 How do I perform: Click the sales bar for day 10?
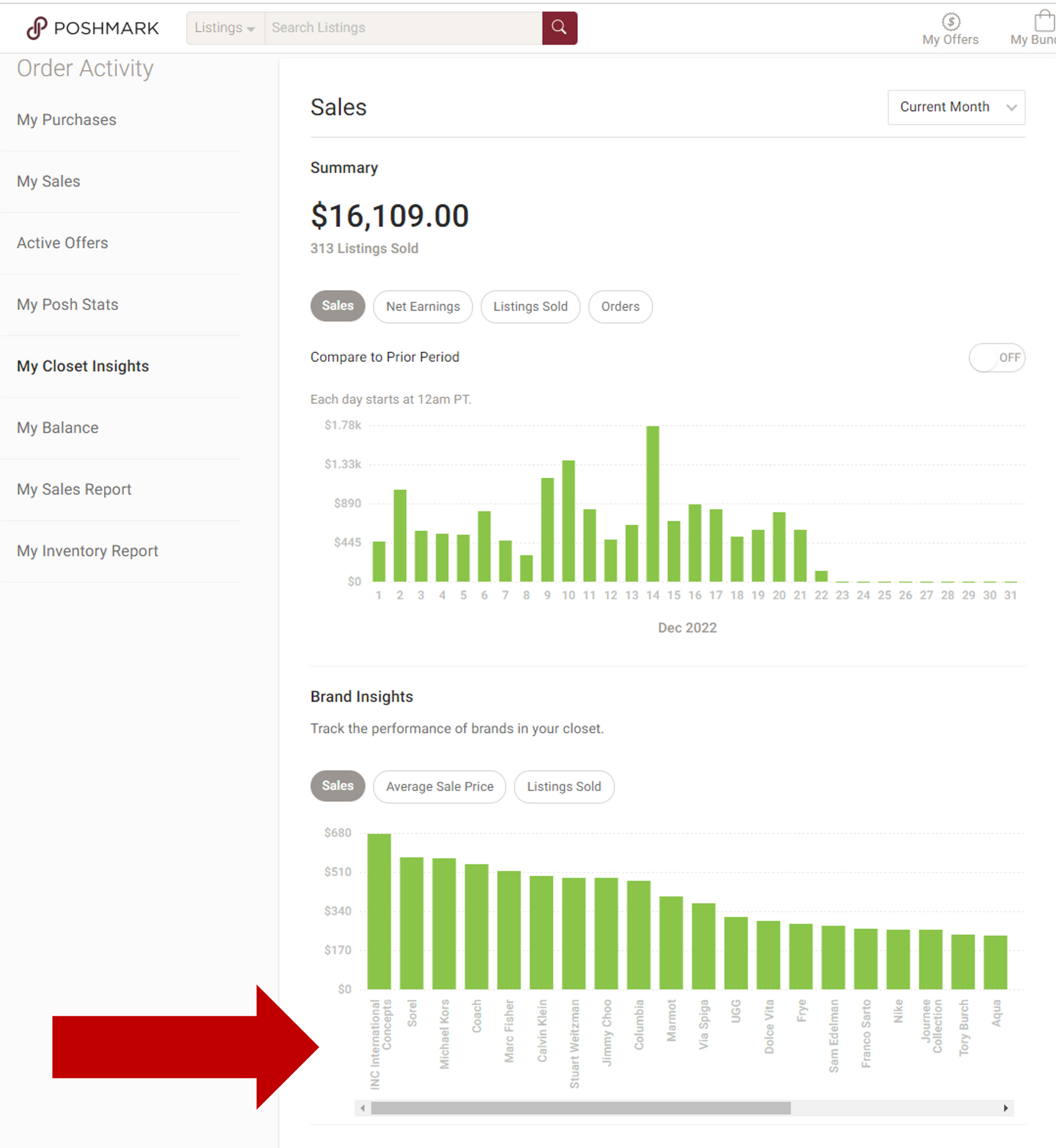click(x=569, y=521)
